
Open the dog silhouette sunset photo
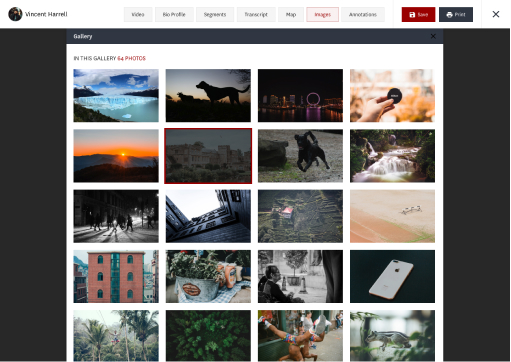[x=208, y=95]
